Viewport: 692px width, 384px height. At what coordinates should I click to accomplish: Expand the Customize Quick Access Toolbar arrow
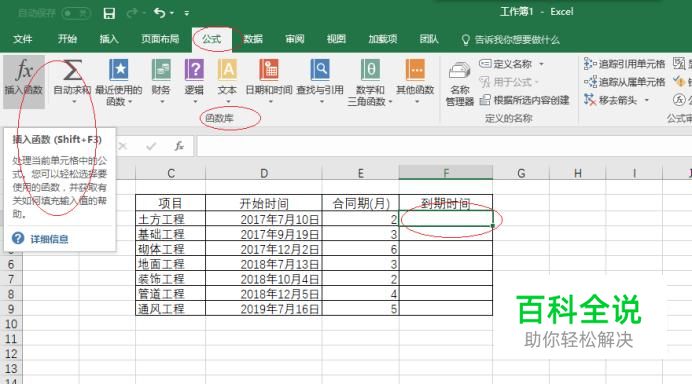187,13
